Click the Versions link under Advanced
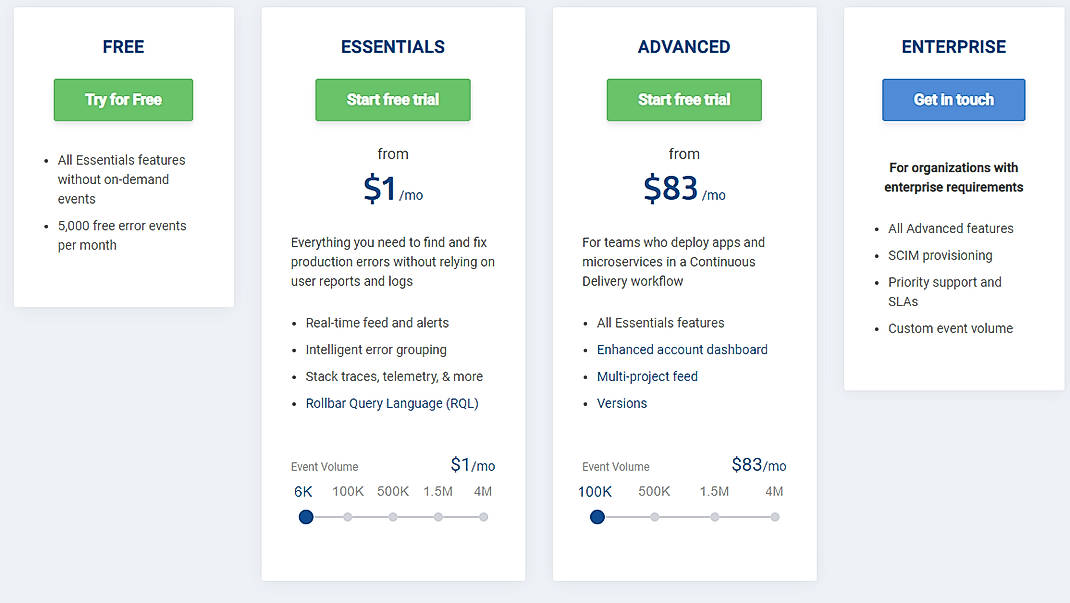 coord(622,403)
